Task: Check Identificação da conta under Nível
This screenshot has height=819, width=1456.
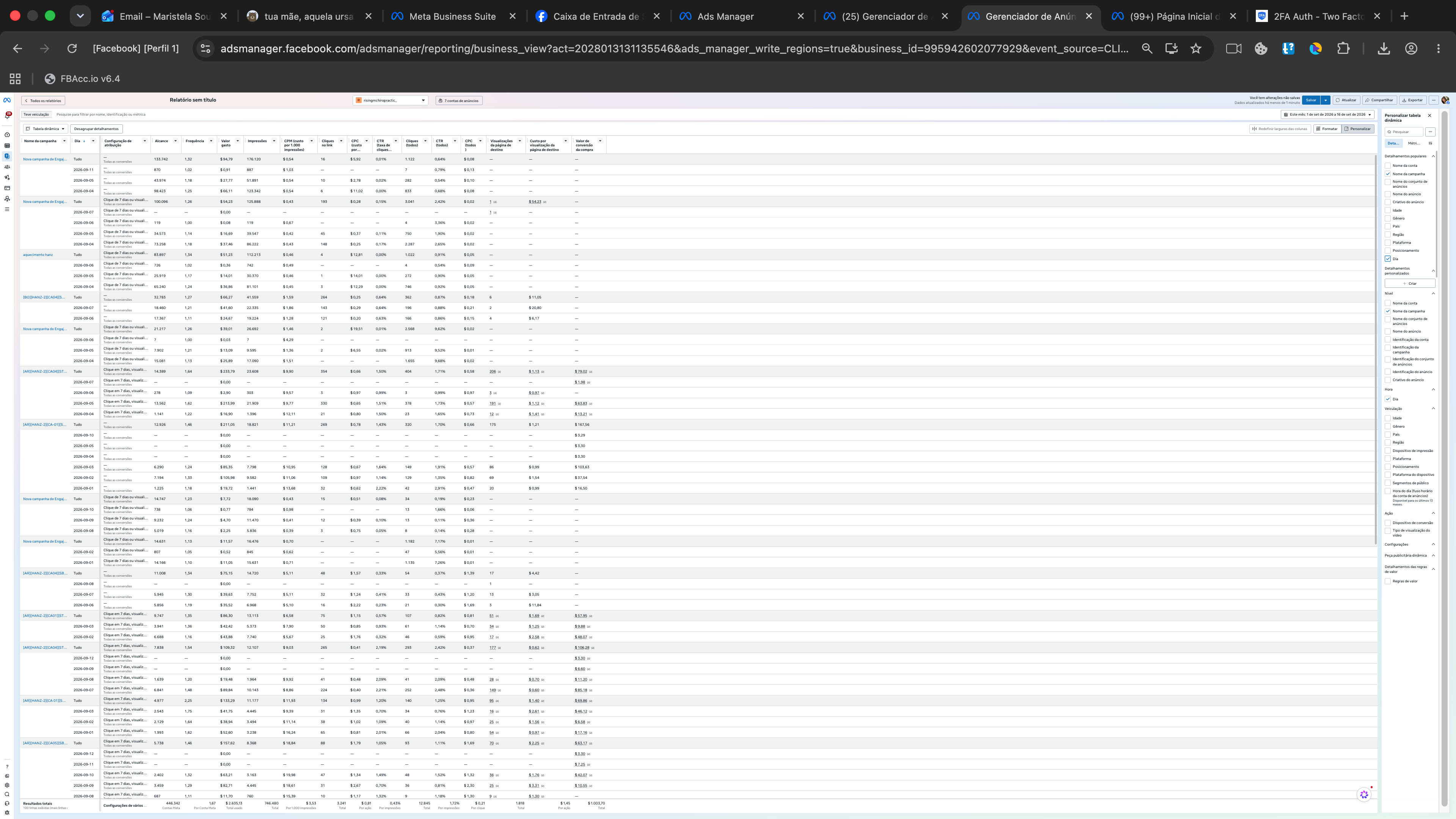Action: tap(1388, 340)
